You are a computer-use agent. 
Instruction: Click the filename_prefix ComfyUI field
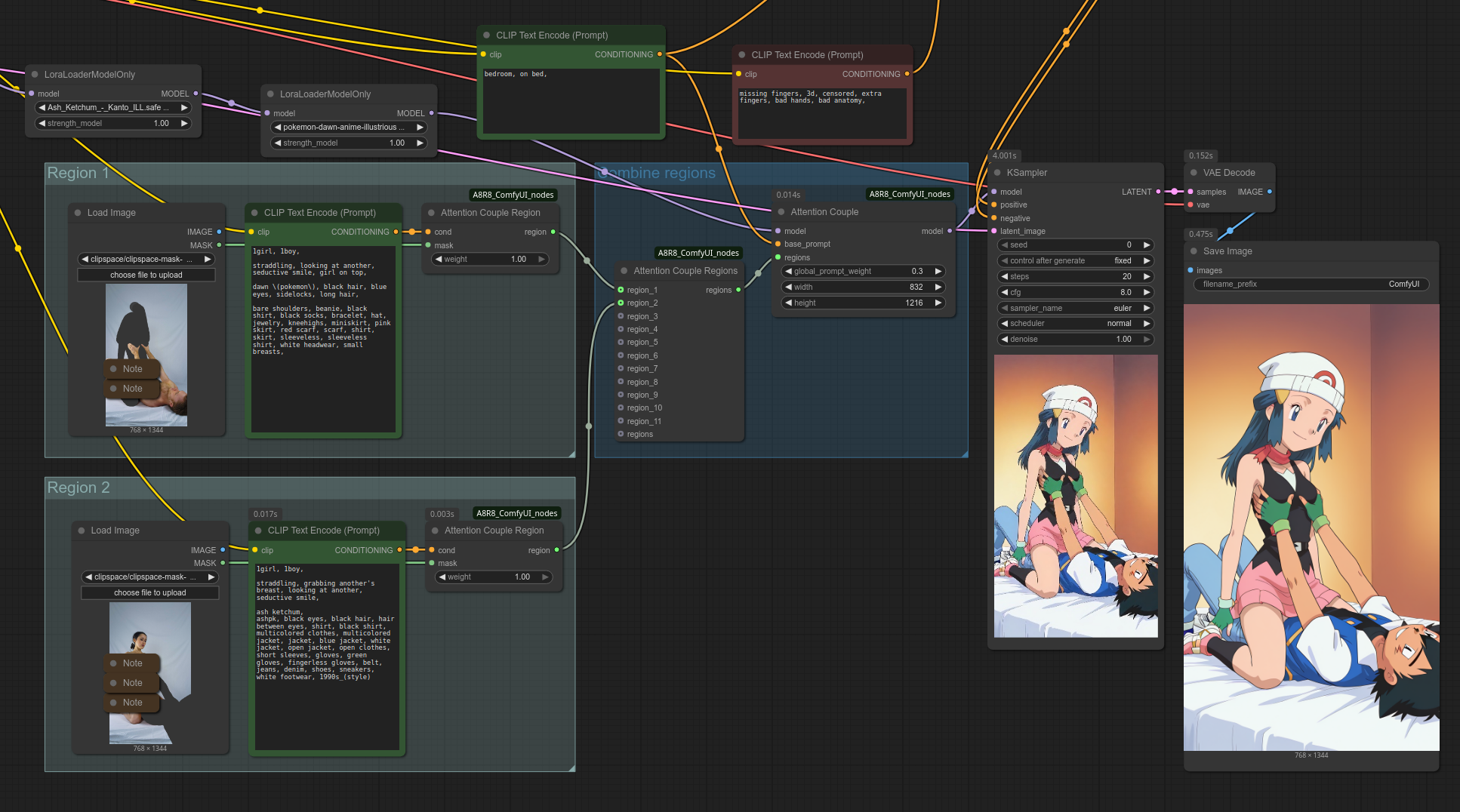[x=1311, y=284]
